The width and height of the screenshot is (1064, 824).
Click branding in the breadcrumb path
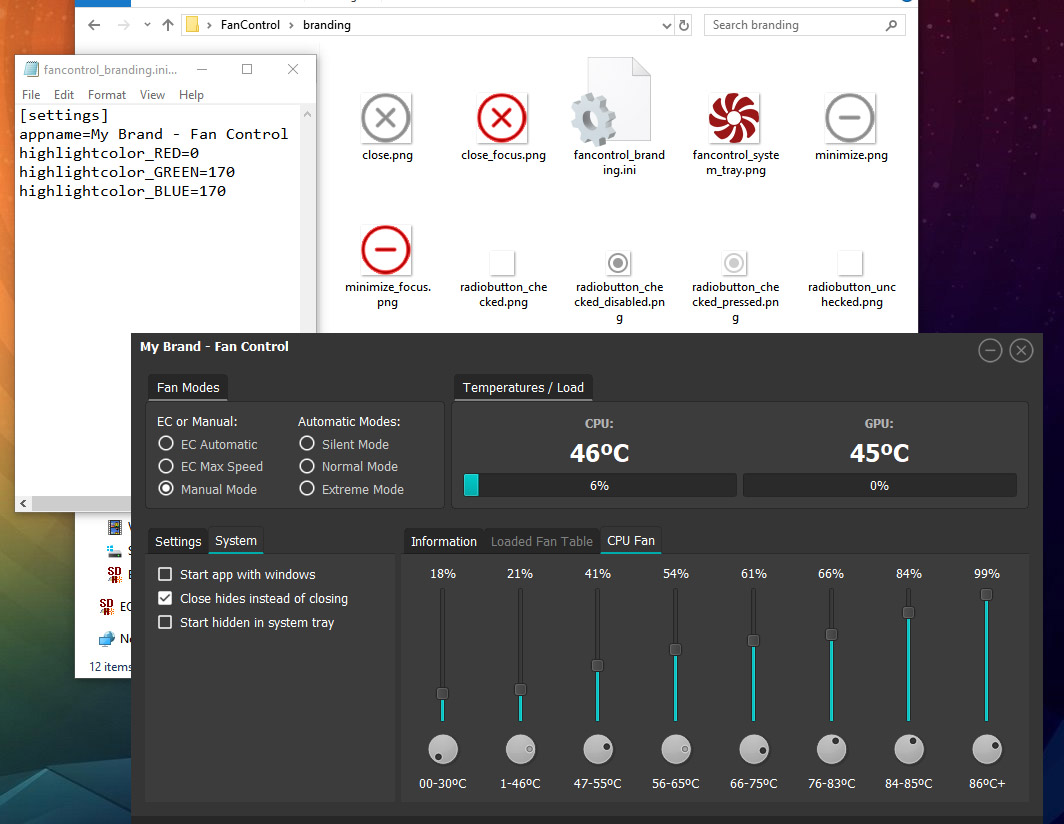tap(326, 25)
